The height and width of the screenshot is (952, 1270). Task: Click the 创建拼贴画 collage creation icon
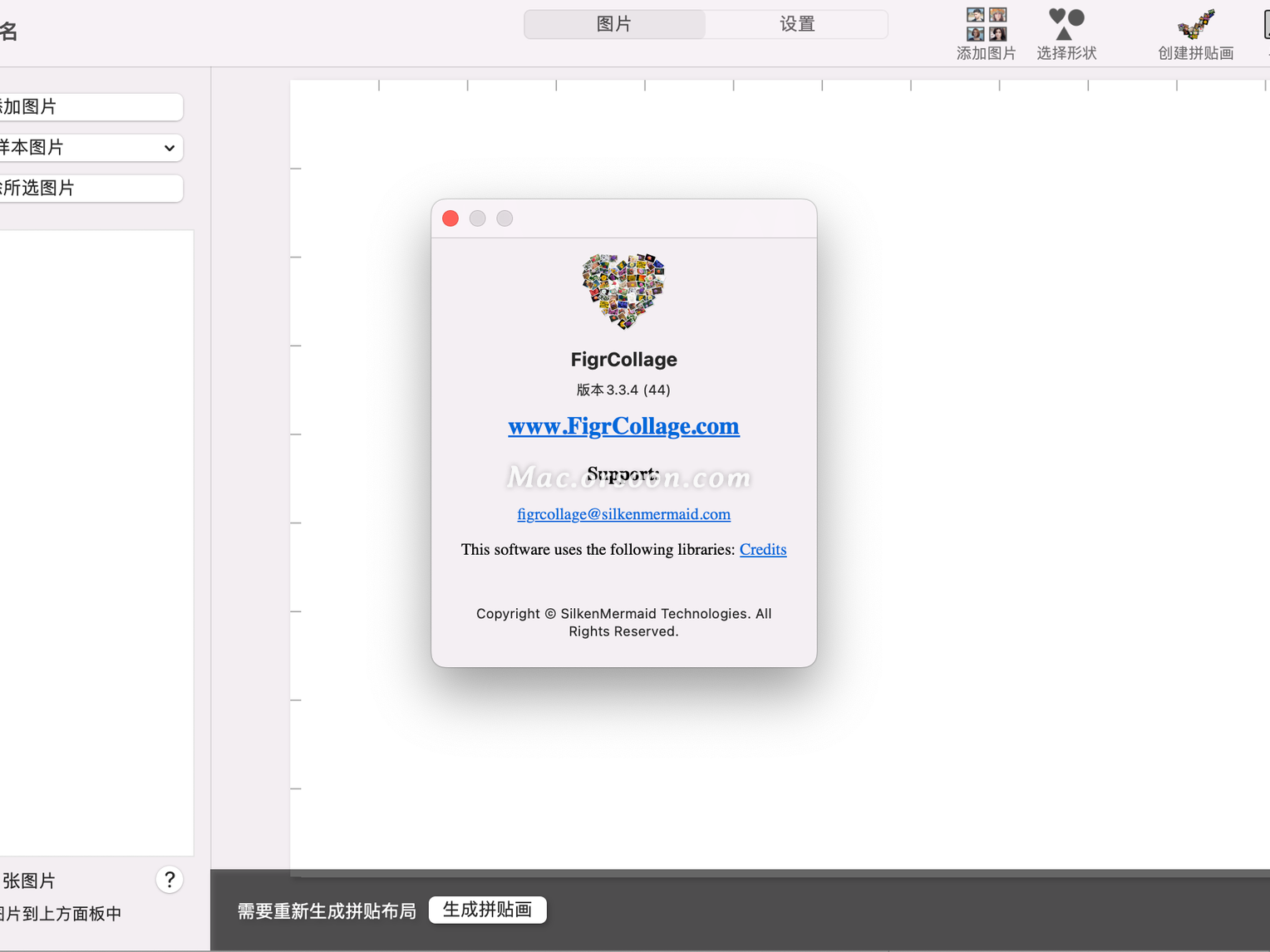[1195, 25]
